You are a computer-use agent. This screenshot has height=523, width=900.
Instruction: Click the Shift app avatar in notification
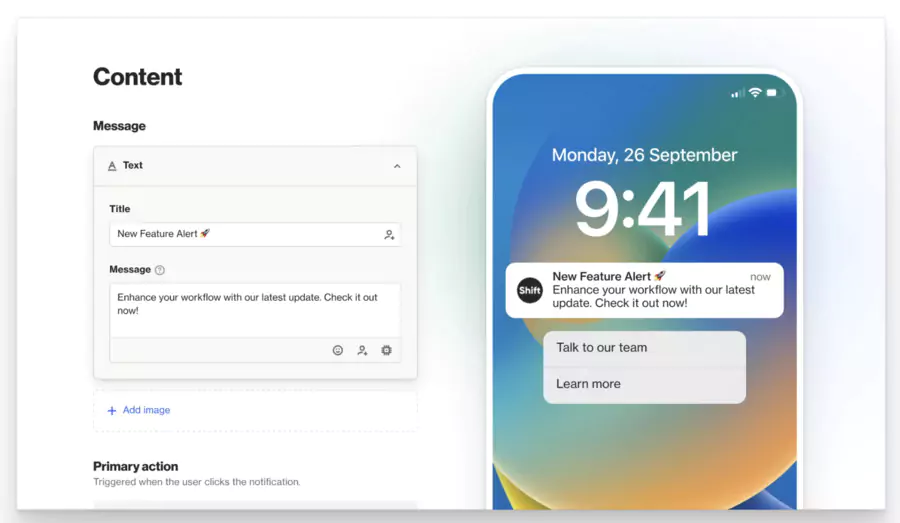(x=529, y=290)
